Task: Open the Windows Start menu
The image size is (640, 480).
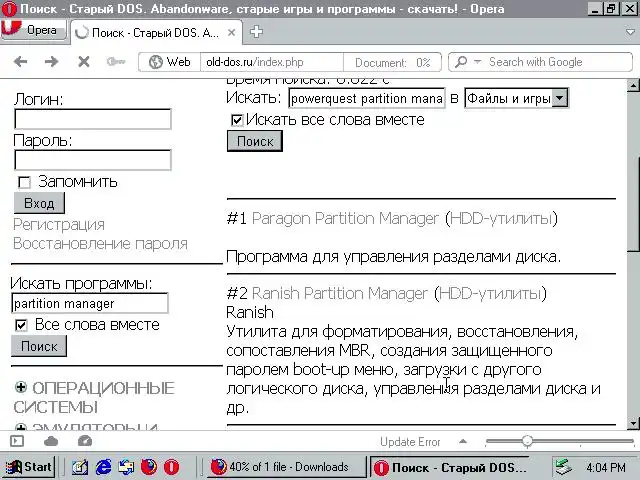Action: [29, 467]
